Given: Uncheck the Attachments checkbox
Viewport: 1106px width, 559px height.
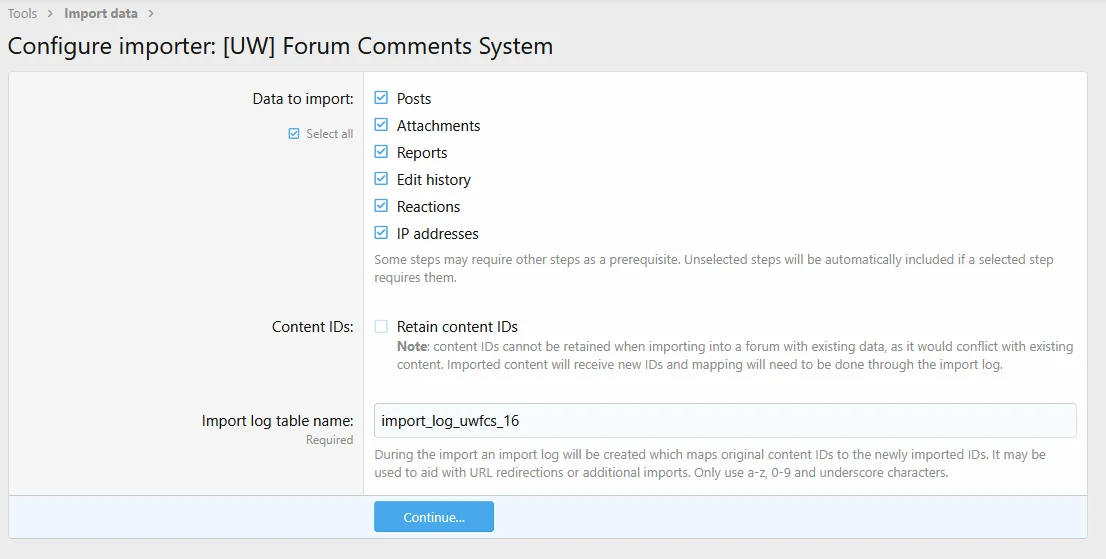Looking at the screenshot, I should (381, 125).
